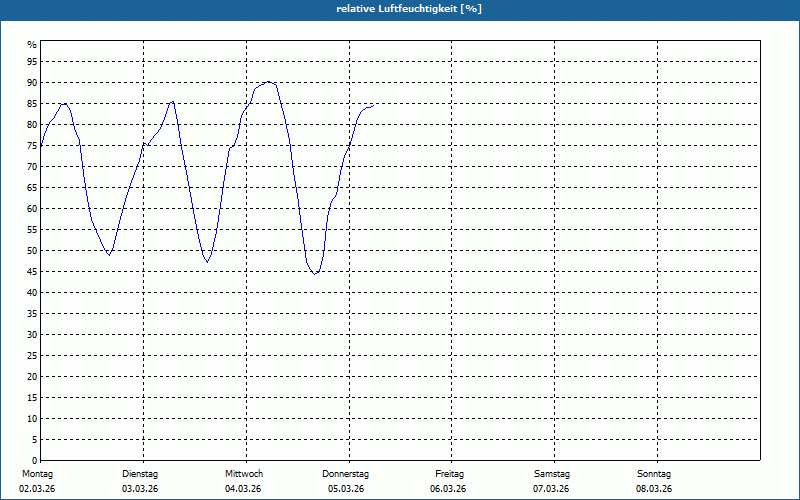Click the 85 y-axis value
800x500 pixels.
pyautogui.click(x=32, y=104)
